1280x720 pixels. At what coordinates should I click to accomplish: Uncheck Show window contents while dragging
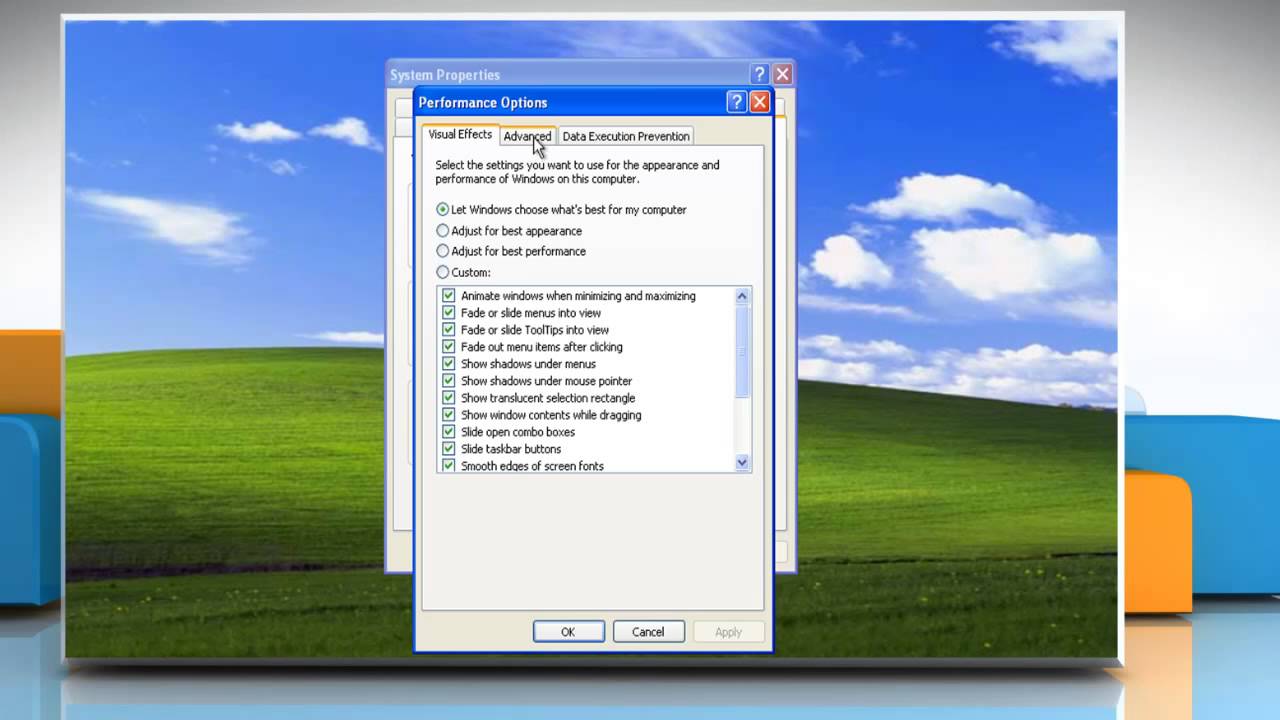[448, 415]
